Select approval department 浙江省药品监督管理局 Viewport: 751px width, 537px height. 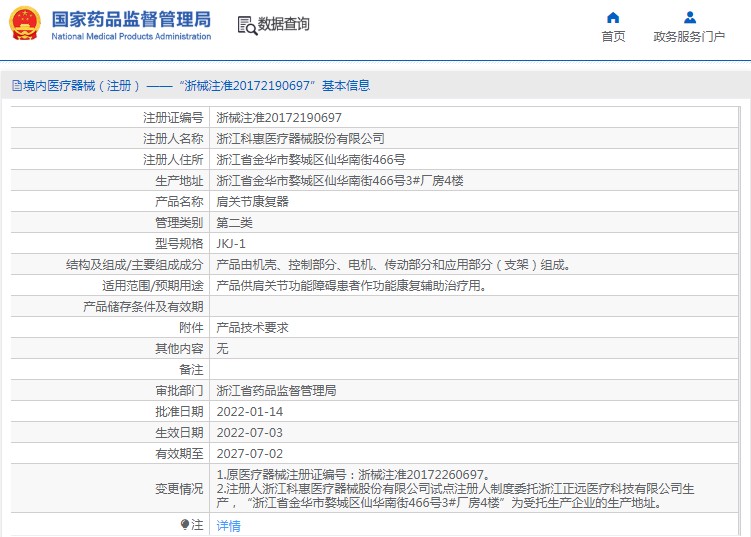pos(276,391)
